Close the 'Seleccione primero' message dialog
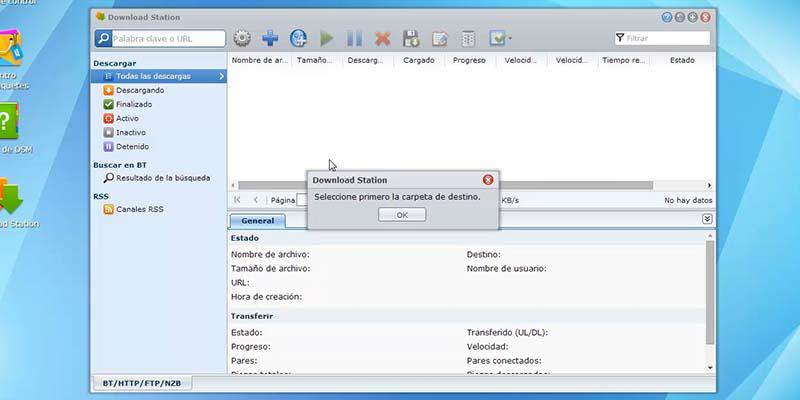This screenshot has width=800, height=400. pyautogui.click(x=488, y=180)
